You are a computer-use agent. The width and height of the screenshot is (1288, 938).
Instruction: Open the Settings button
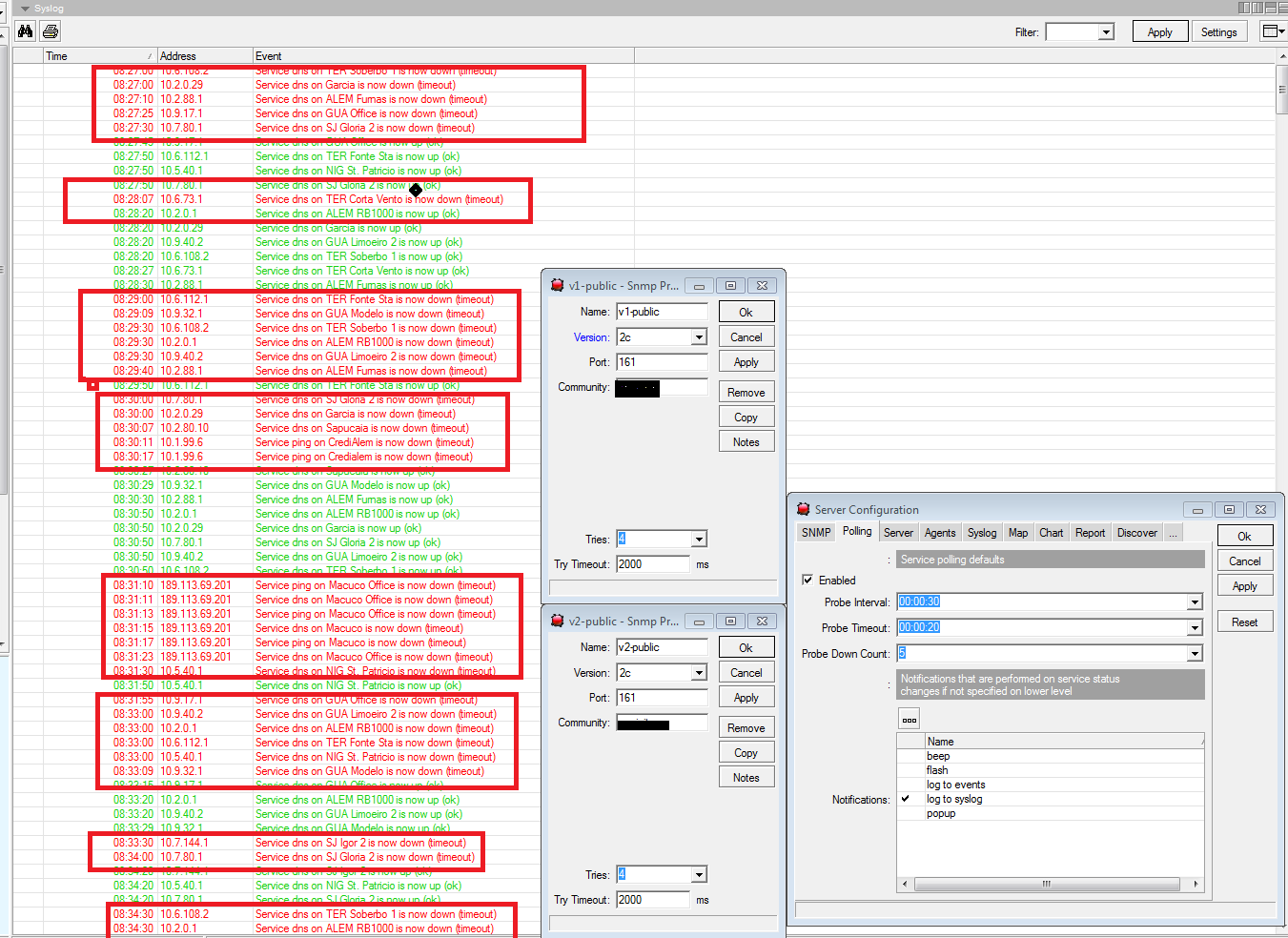1219,31
